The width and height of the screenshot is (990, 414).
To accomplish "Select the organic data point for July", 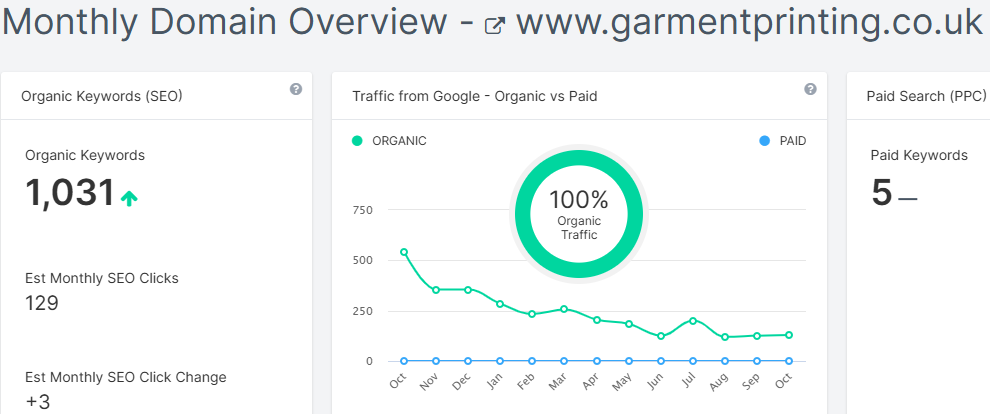I will click(693, 321).
